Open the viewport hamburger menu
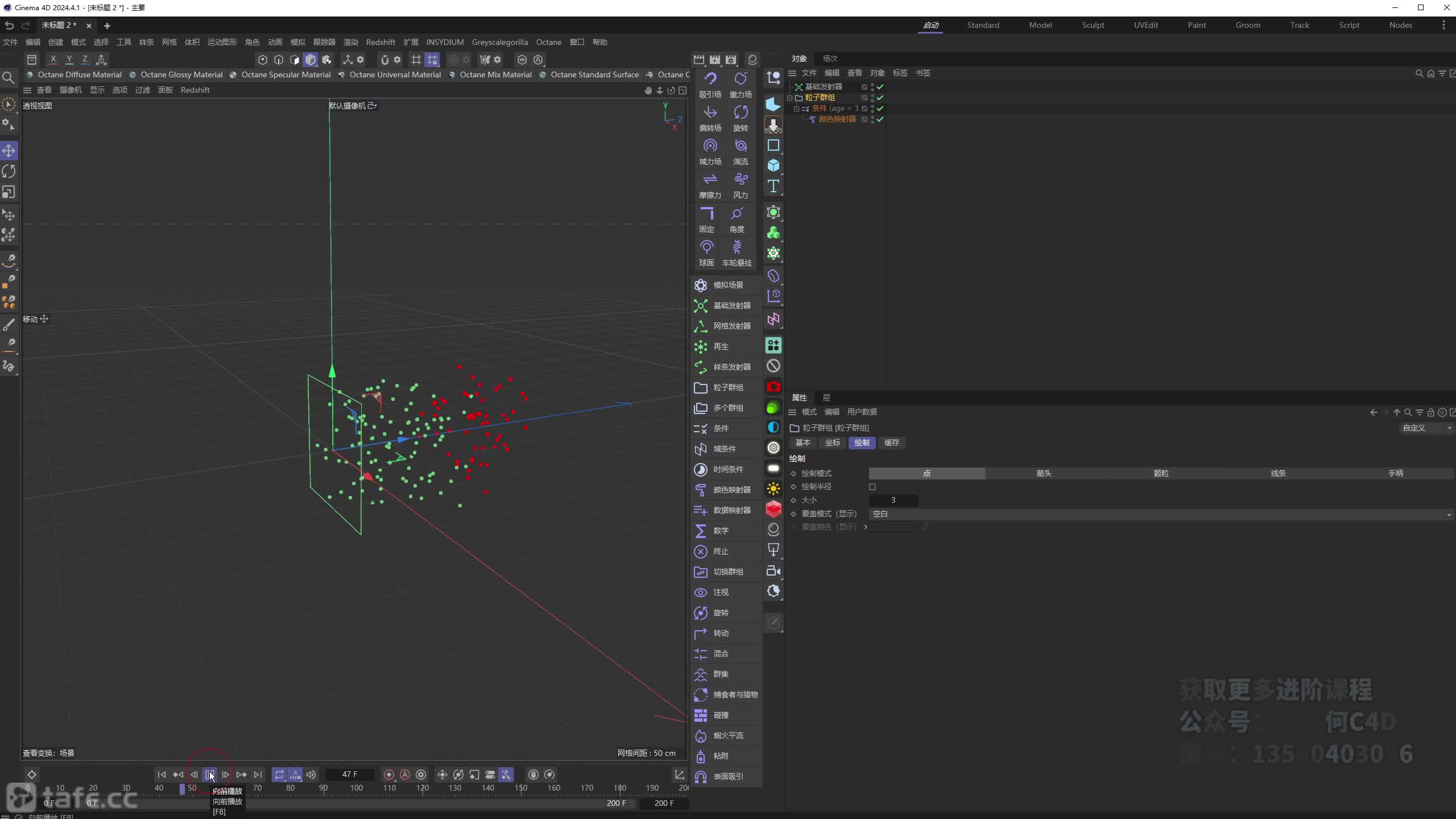The width and height of the screenshot is (1456, 819). [x=27, y=90]
